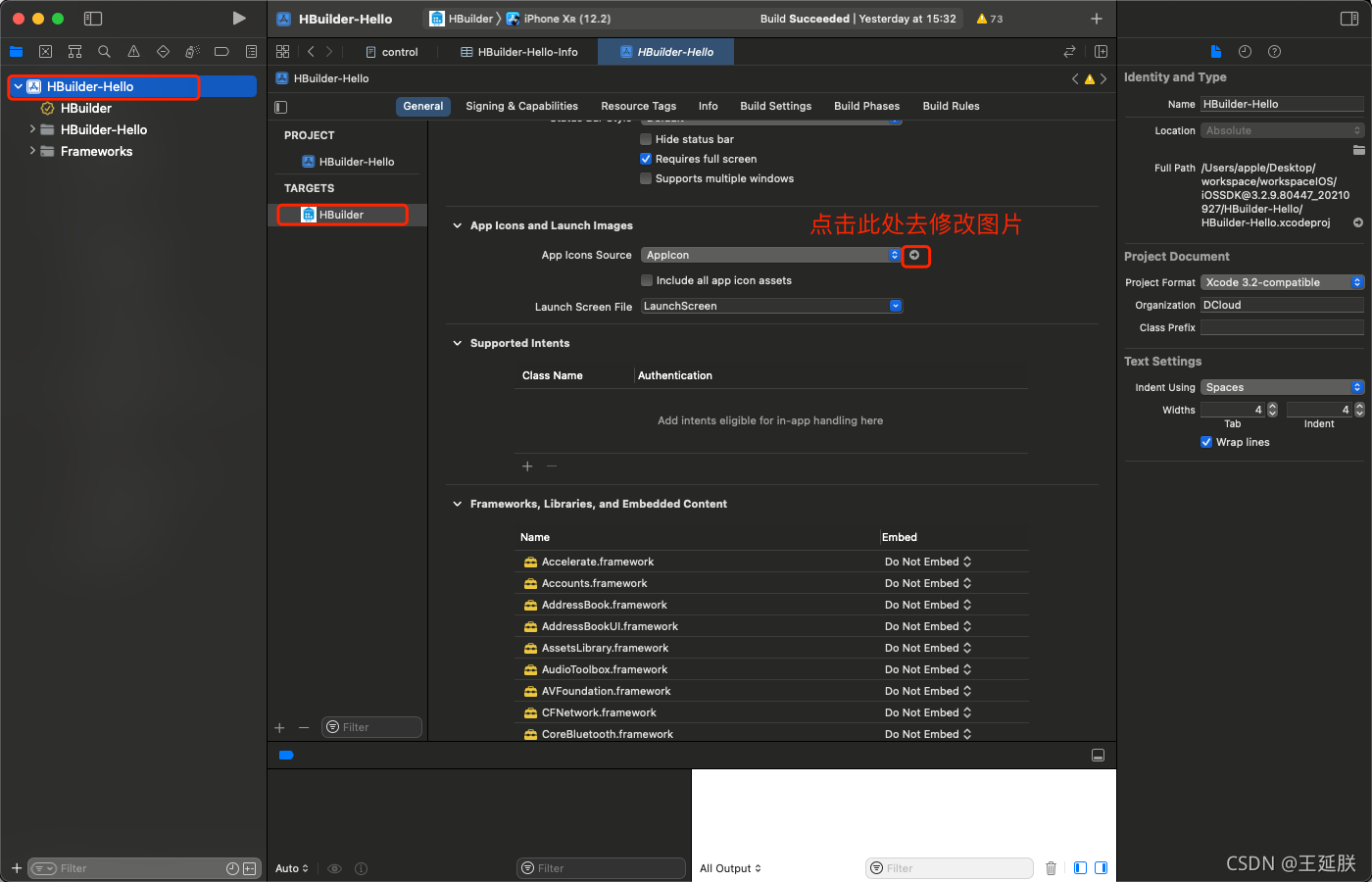Run the HBuilder scheme with the play button
The image size is (1372, 882).
coord(239,19)
